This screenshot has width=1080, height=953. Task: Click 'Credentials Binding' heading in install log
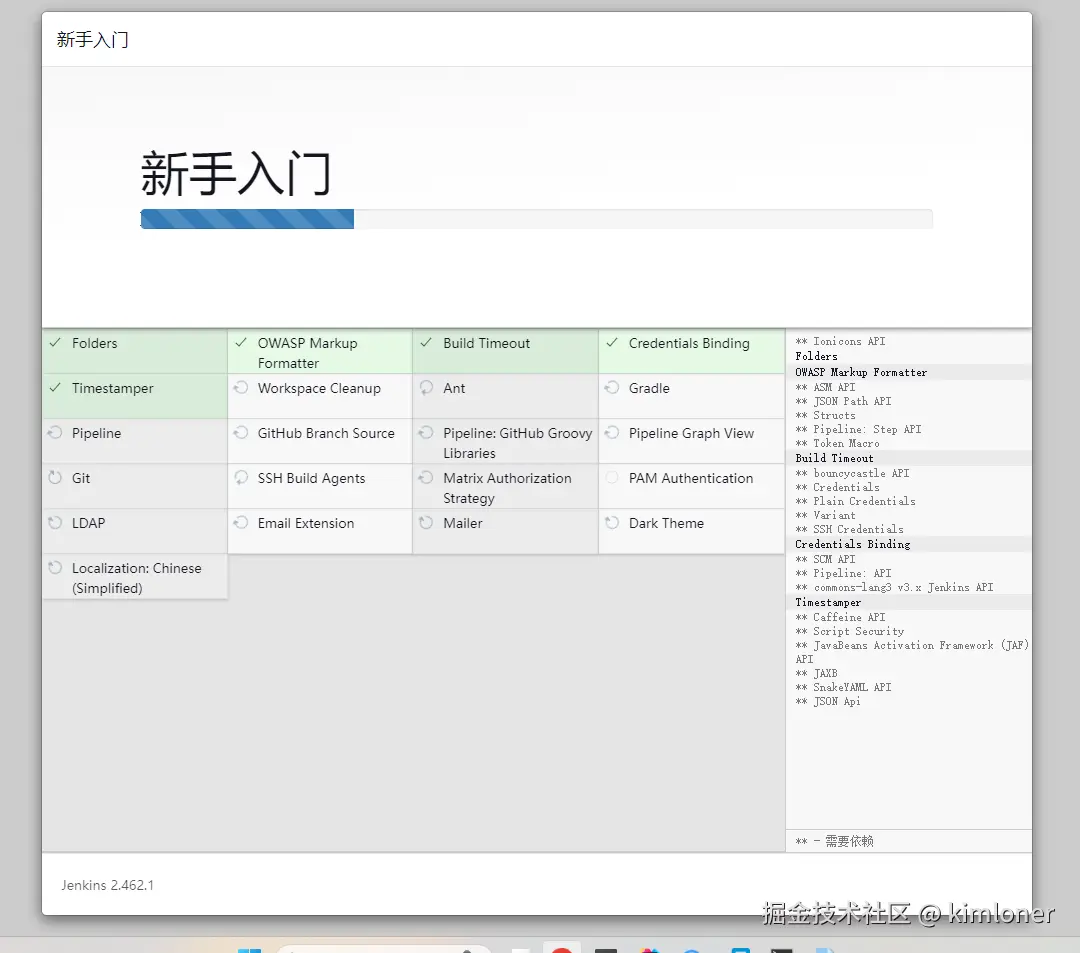(853, 545)
